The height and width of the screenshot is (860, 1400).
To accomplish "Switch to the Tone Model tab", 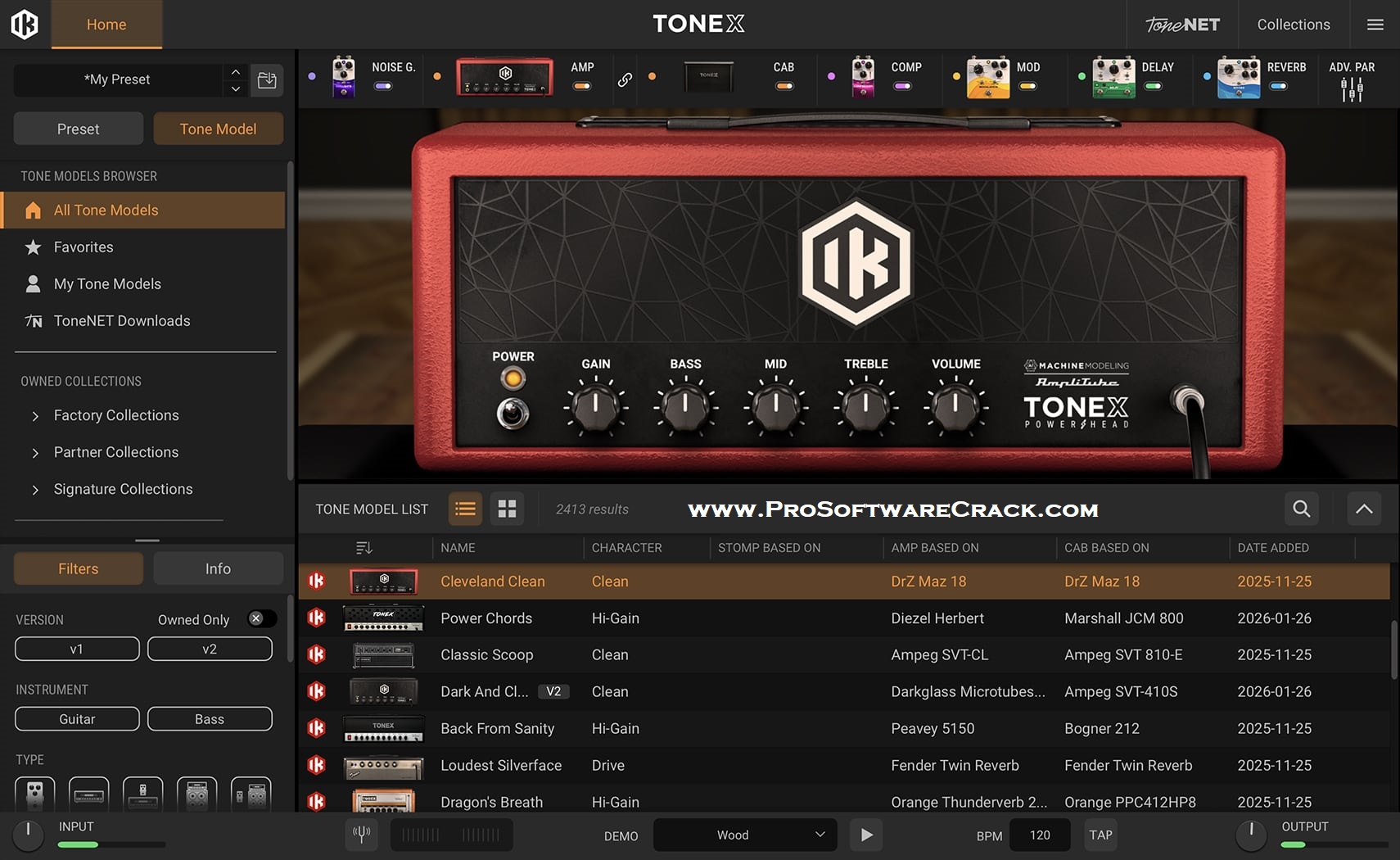I will [218, 129].
